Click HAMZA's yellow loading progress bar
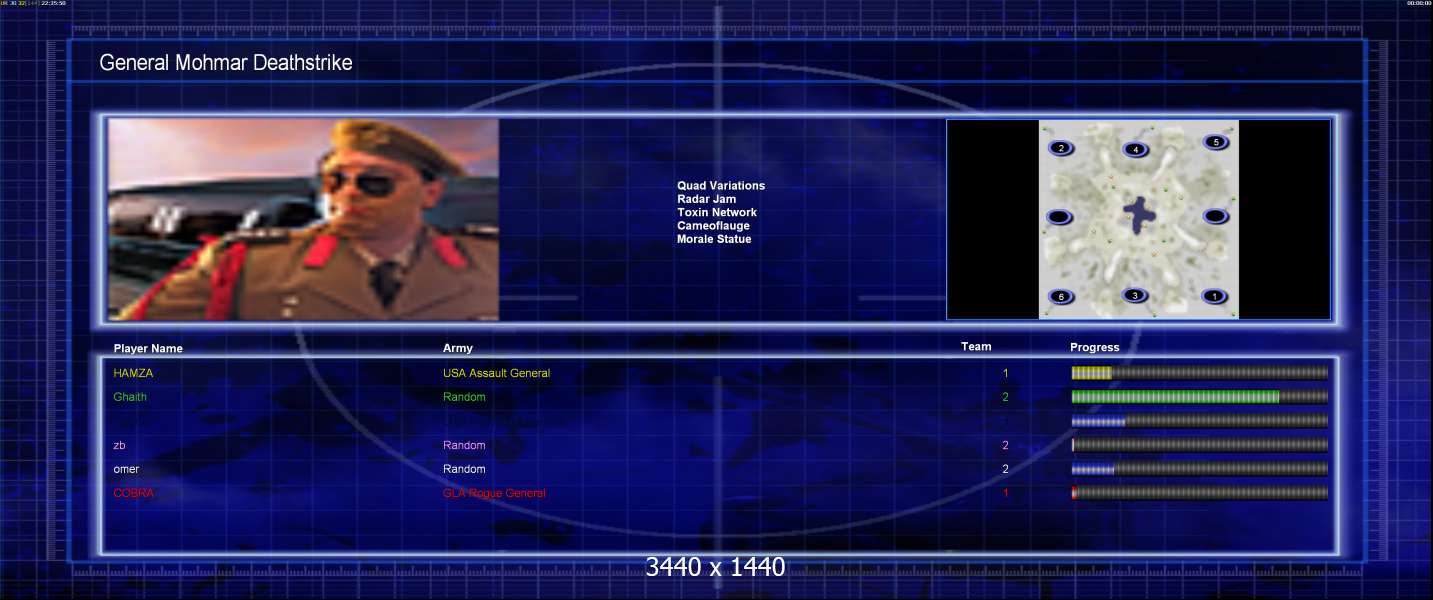Viewport: 1433px width, 600px height. coord(1200,373)
